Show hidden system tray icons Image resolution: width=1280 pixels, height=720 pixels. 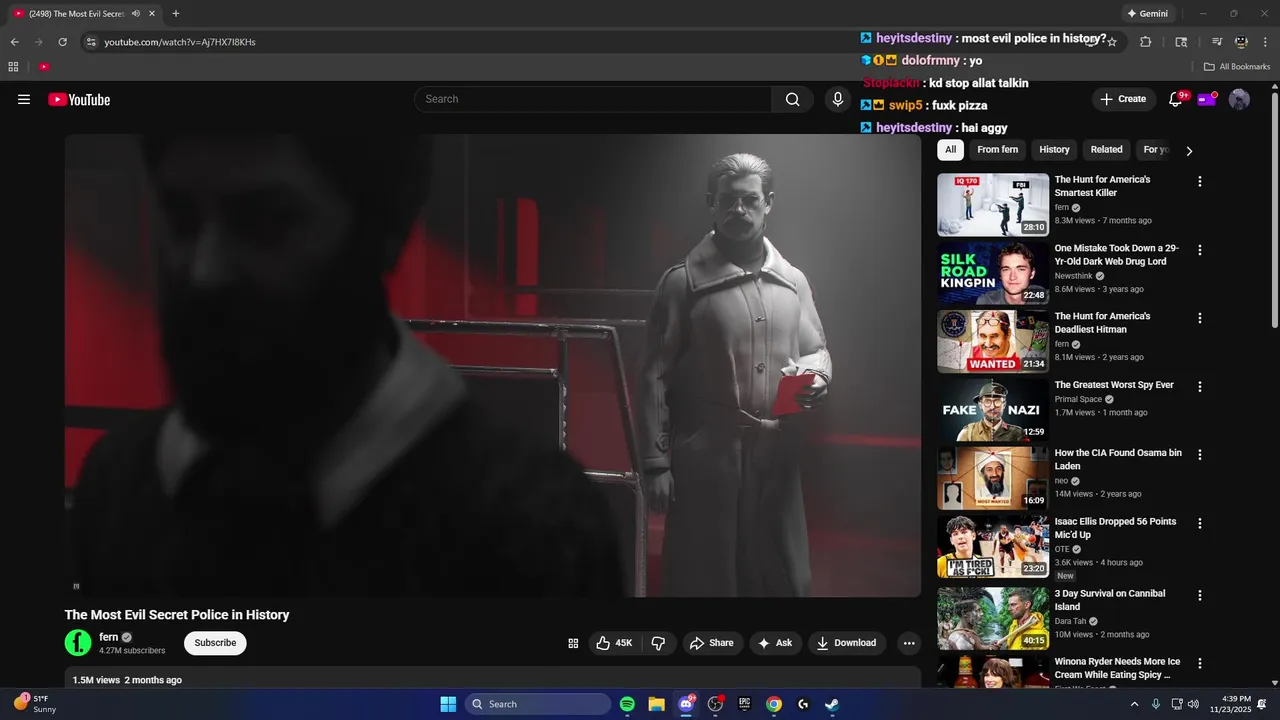coord(1134,704)
